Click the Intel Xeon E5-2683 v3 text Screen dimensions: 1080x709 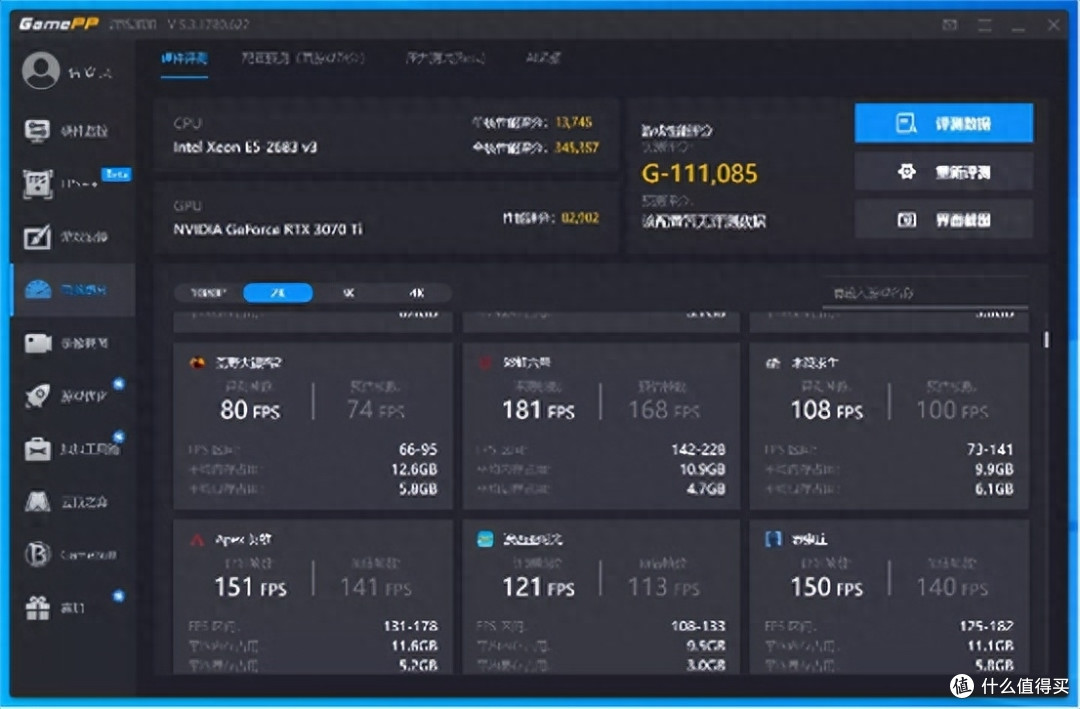[x=245, y=147]
